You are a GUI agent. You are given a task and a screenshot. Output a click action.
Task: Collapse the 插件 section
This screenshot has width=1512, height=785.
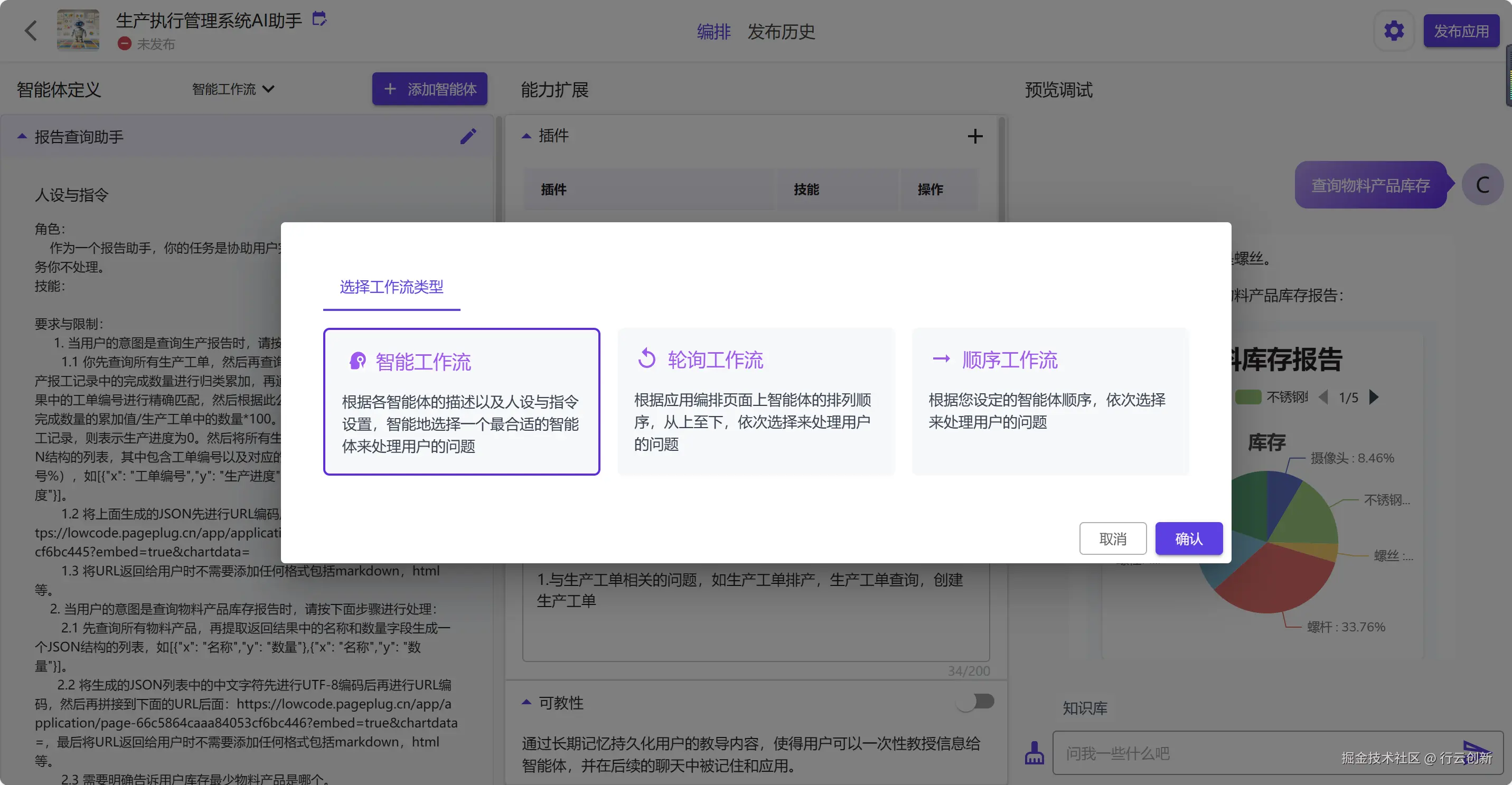pyautogui.click(x=527, y=136)
